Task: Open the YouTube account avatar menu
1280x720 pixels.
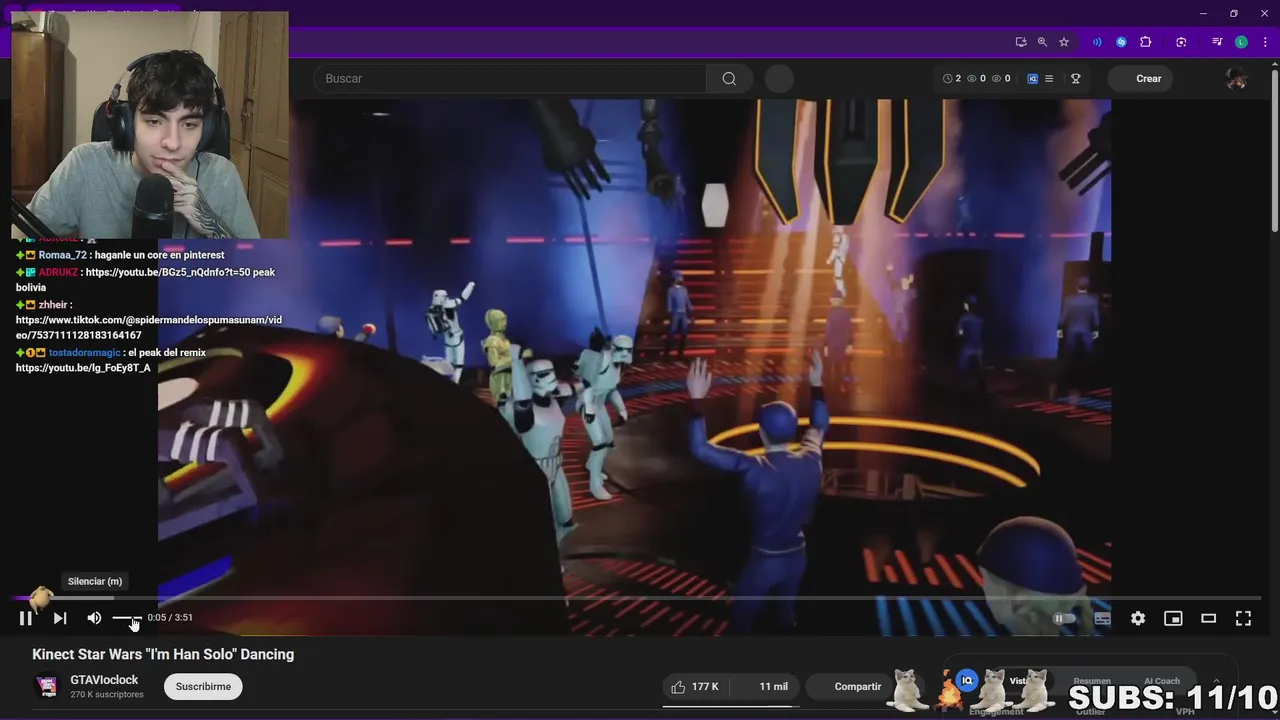Action: point(1236,79)
